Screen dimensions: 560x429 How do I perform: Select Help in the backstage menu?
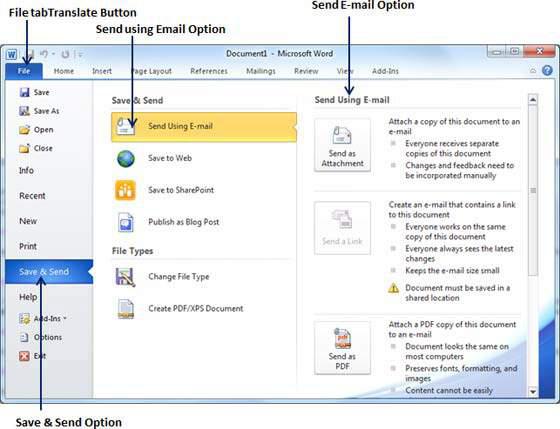[28, 297]
